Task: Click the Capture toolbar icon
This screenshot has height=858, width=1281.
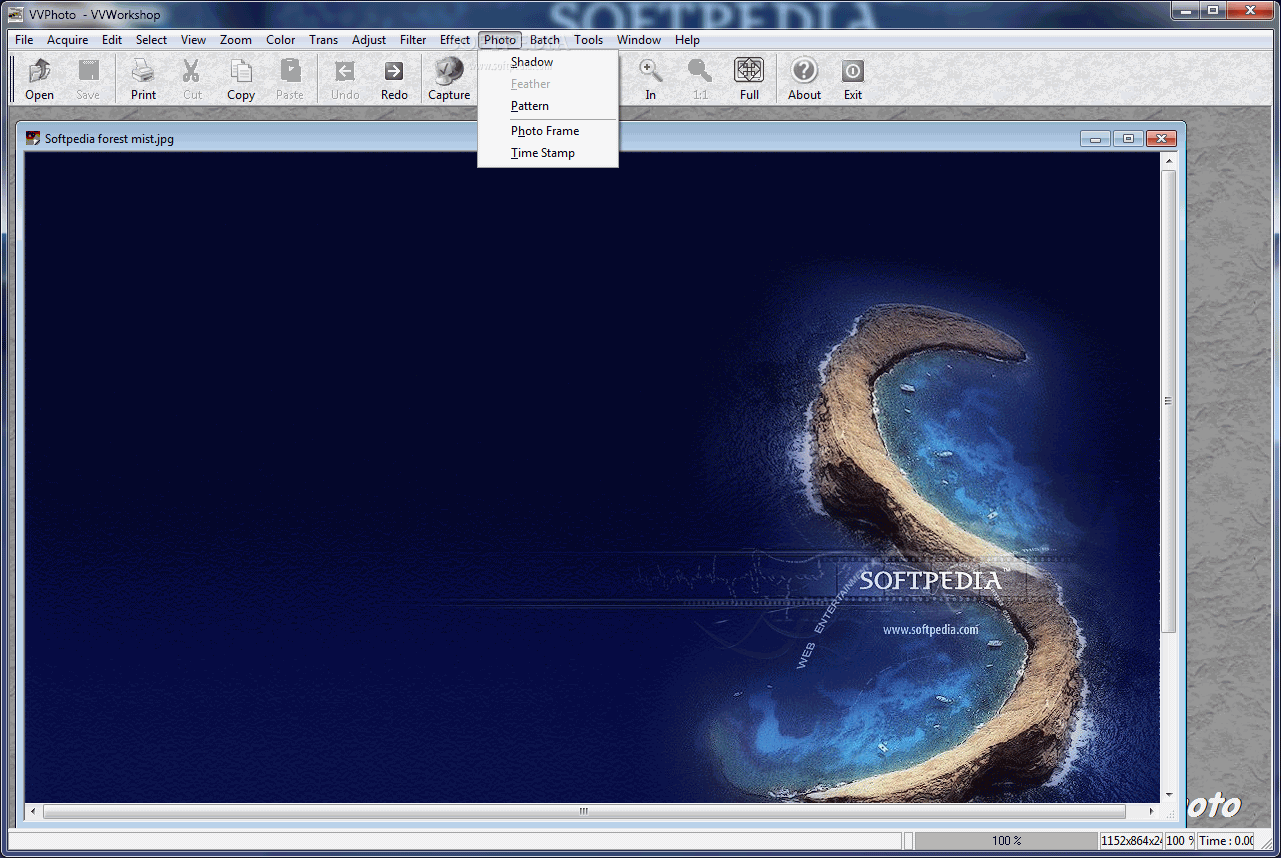Action: [449, 70]
